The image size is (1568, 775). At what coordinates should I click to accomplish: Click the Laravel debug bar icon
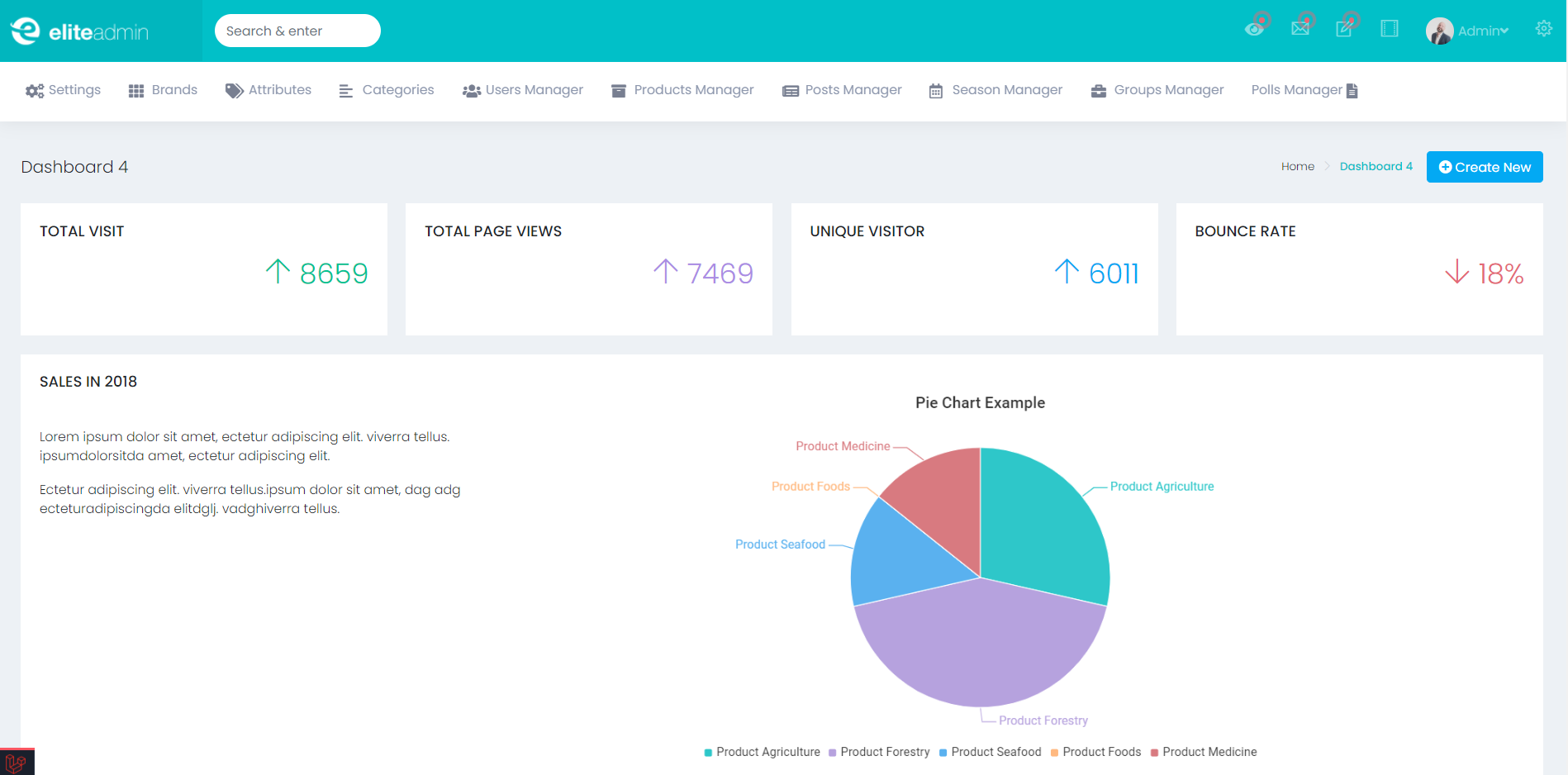pos(17,762)
